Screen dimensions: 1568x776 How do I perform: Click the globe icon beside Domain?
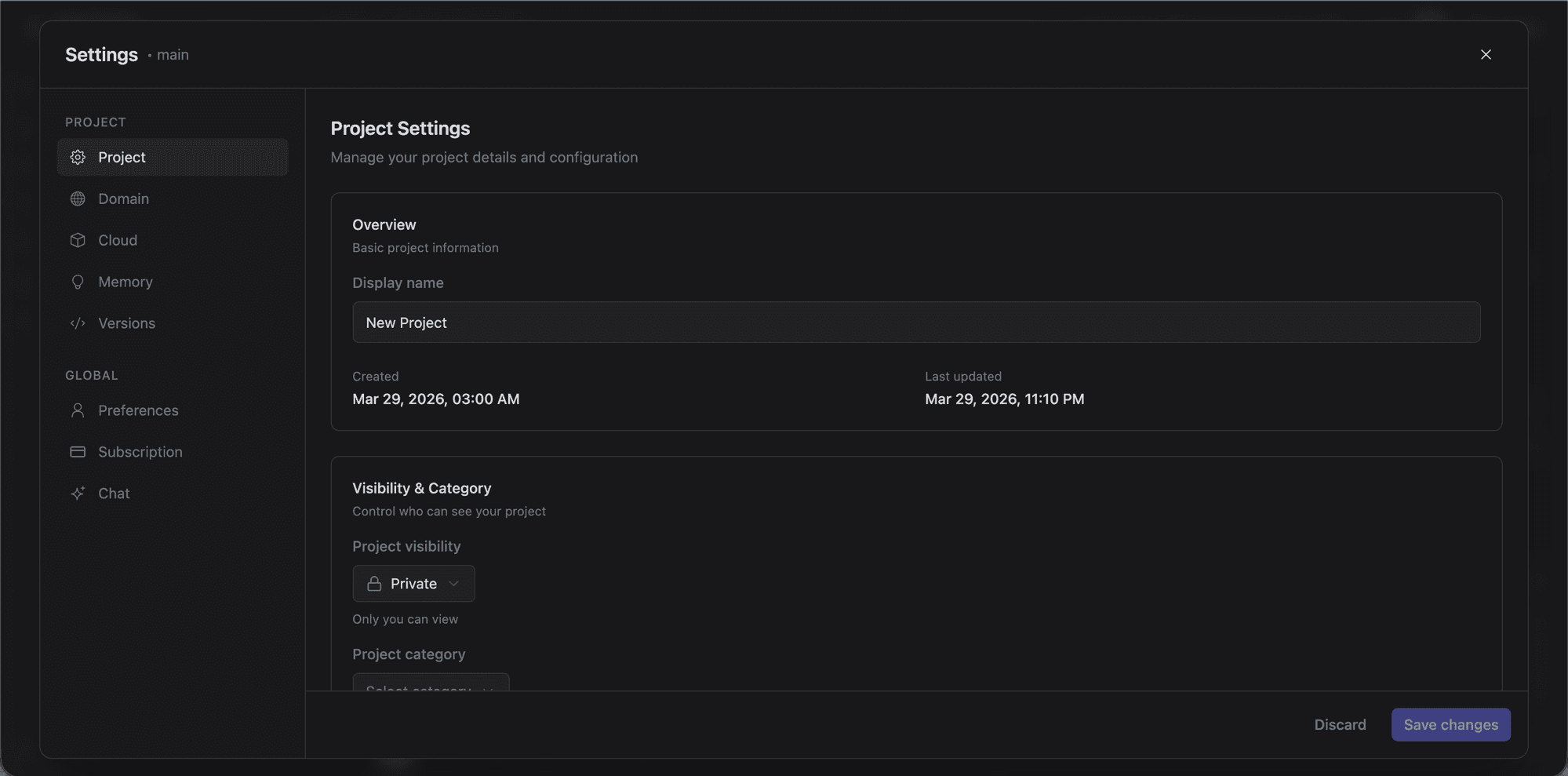pyautogui.click(x=78, y=199)
